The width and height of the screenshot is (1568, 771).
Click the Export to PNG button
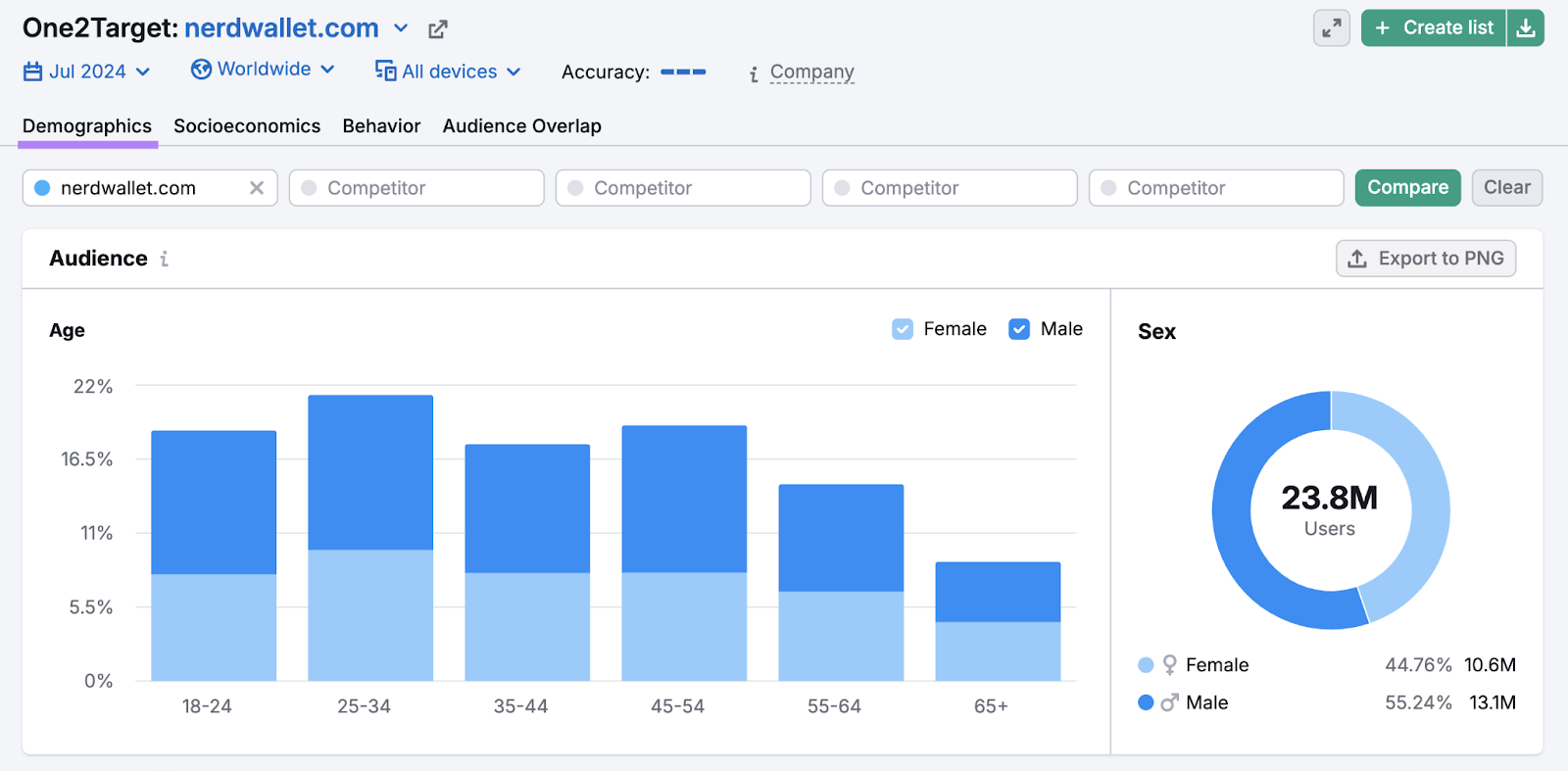tap(1425, 259)
